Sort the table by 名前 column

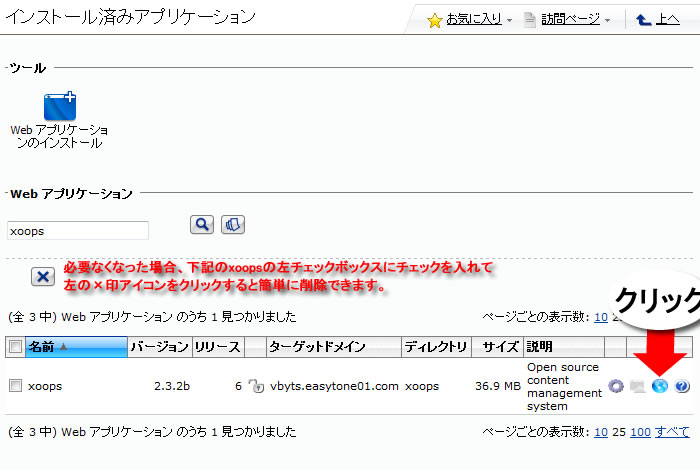point(41,347)
